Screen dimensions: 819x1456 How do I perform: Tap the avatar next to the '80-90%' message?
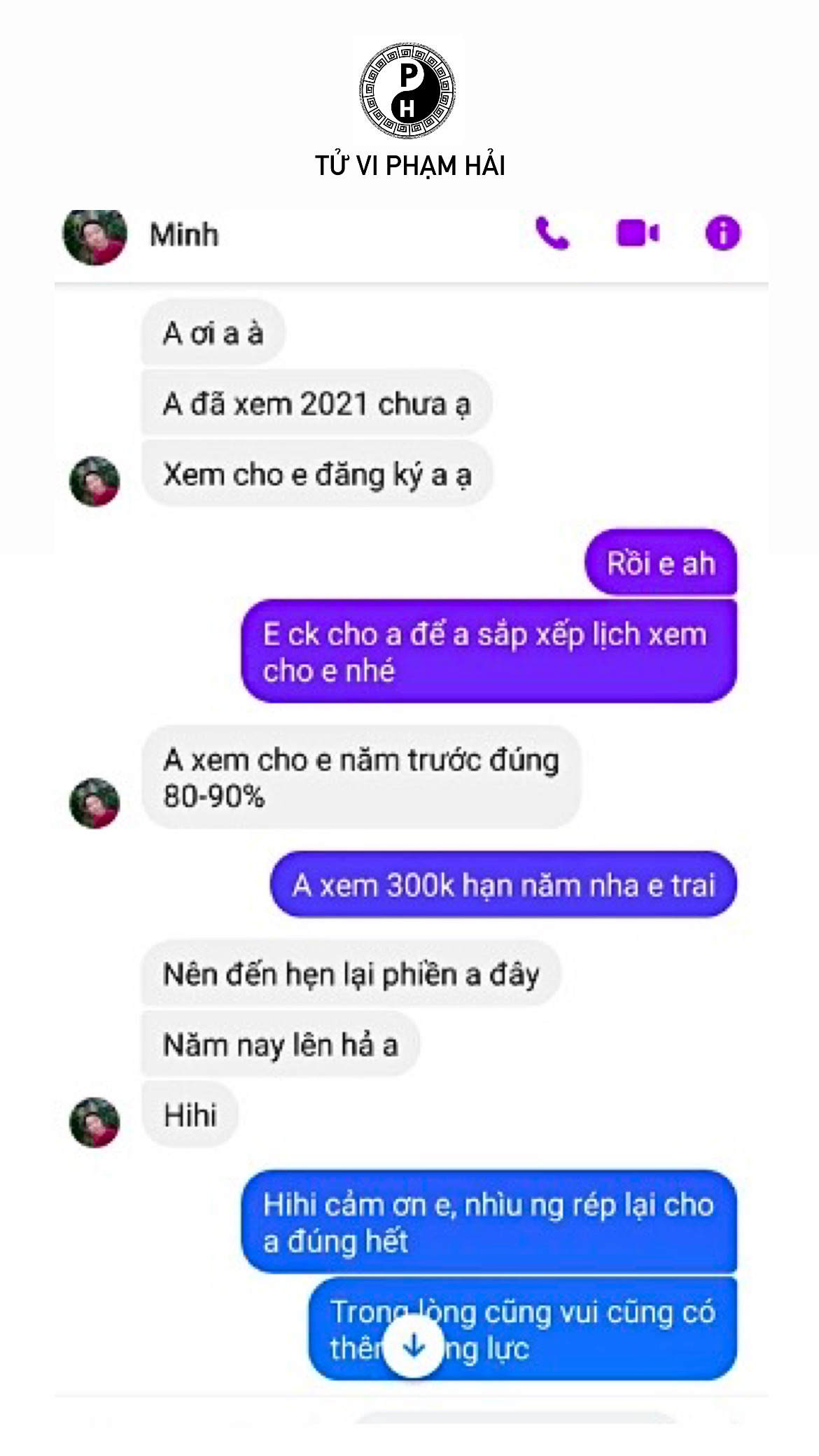click(x=95, y=802)
